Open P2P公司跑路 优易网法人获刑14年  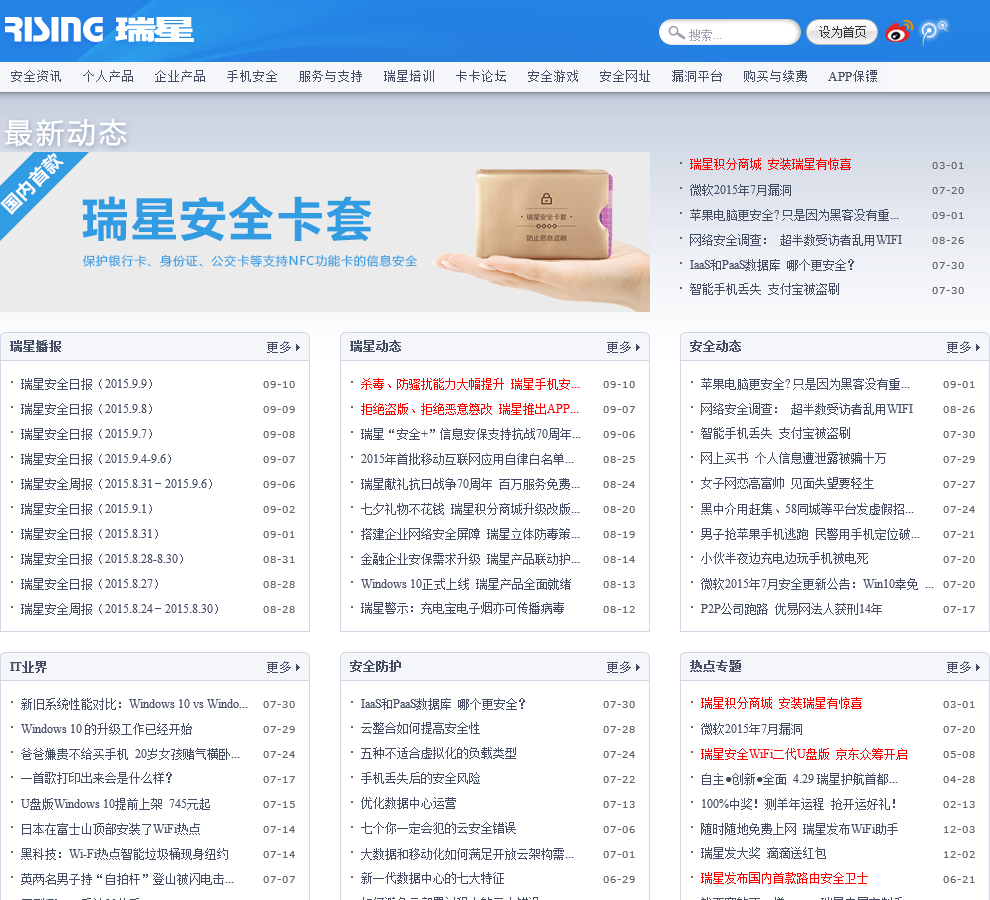pos(791,609)
